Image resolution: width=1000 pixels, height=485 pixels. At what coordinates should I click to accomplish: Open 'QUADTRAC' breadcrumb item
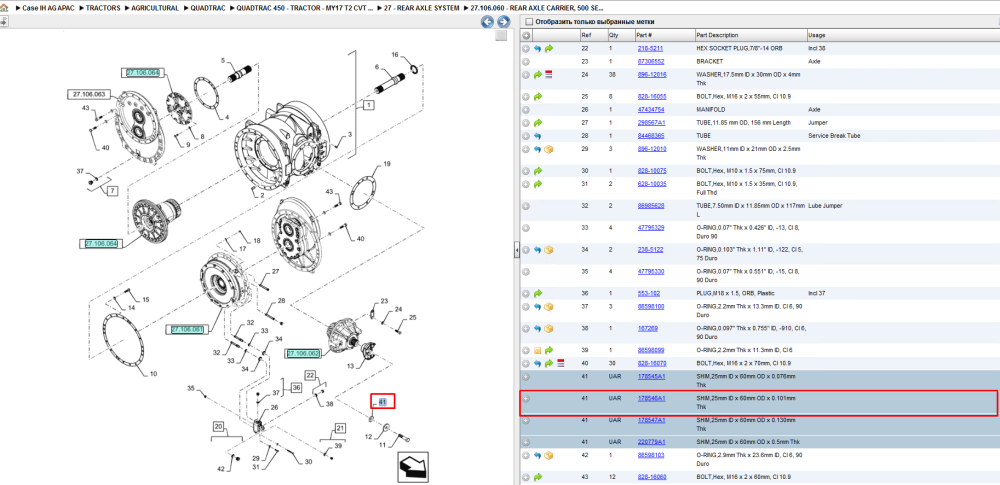[x=207, y=8]
